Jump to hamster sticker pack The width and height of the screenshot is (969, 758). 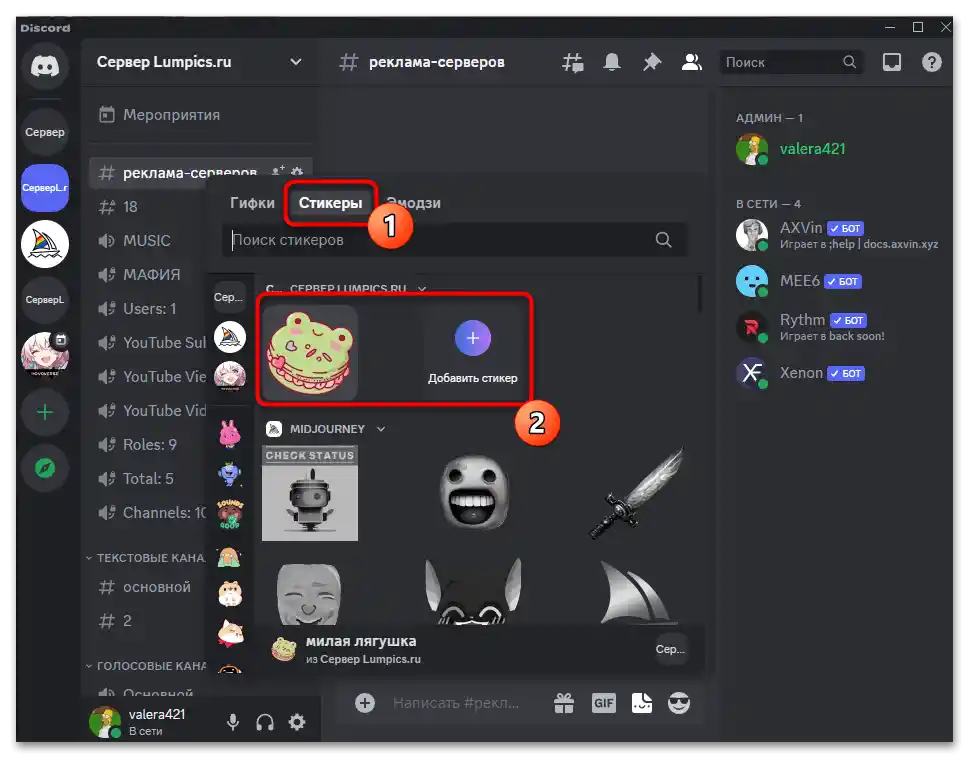pyautogui.click(x=229, y=594)
